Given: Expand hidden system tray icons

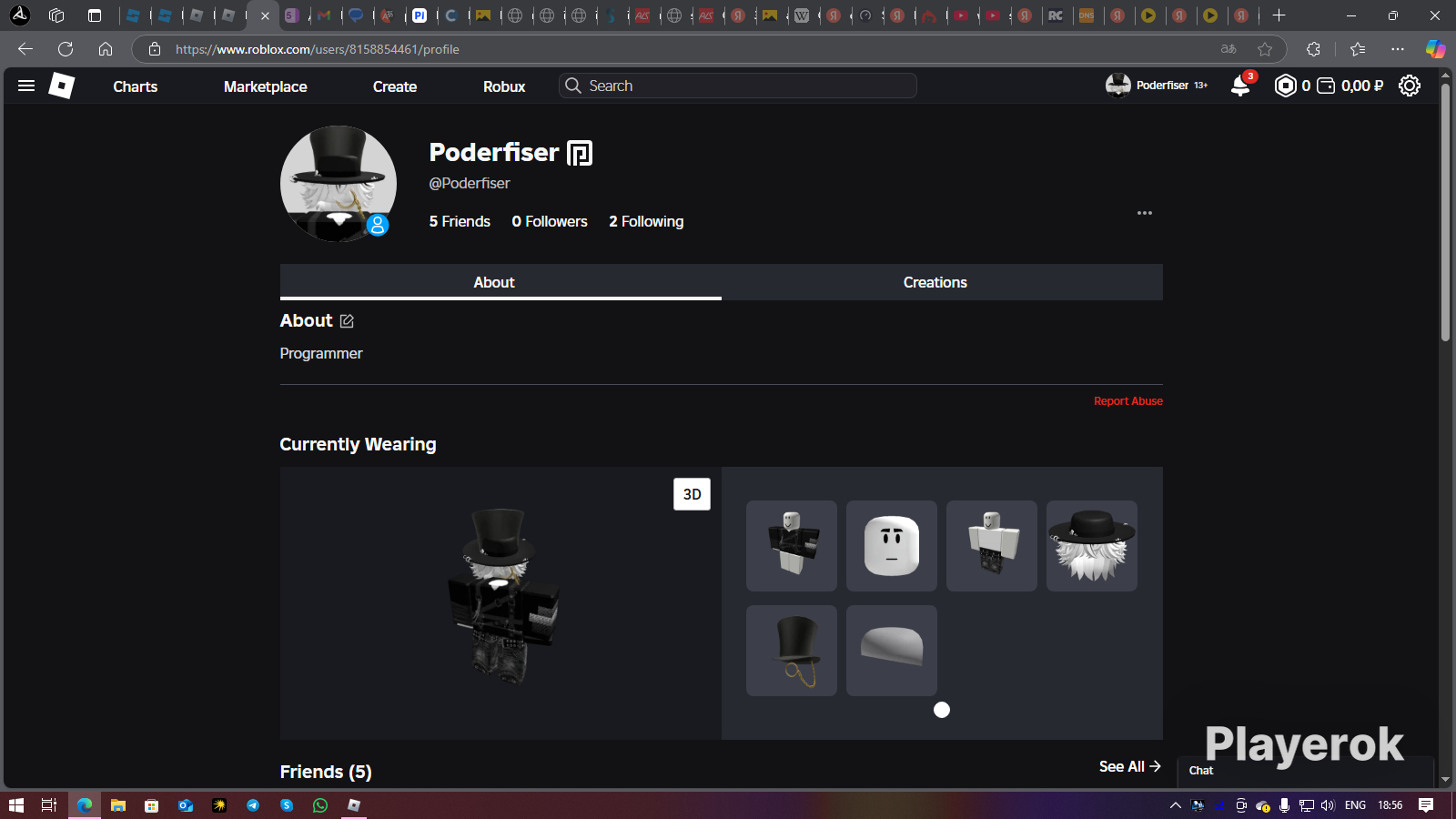Looking at the screenshot, I should (1176, 805).
